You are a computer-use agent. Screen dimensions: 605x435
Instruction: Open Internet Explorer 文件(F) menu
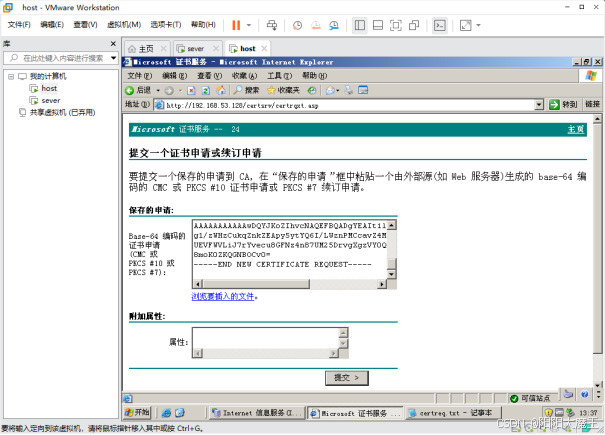(x=140, y=76)
